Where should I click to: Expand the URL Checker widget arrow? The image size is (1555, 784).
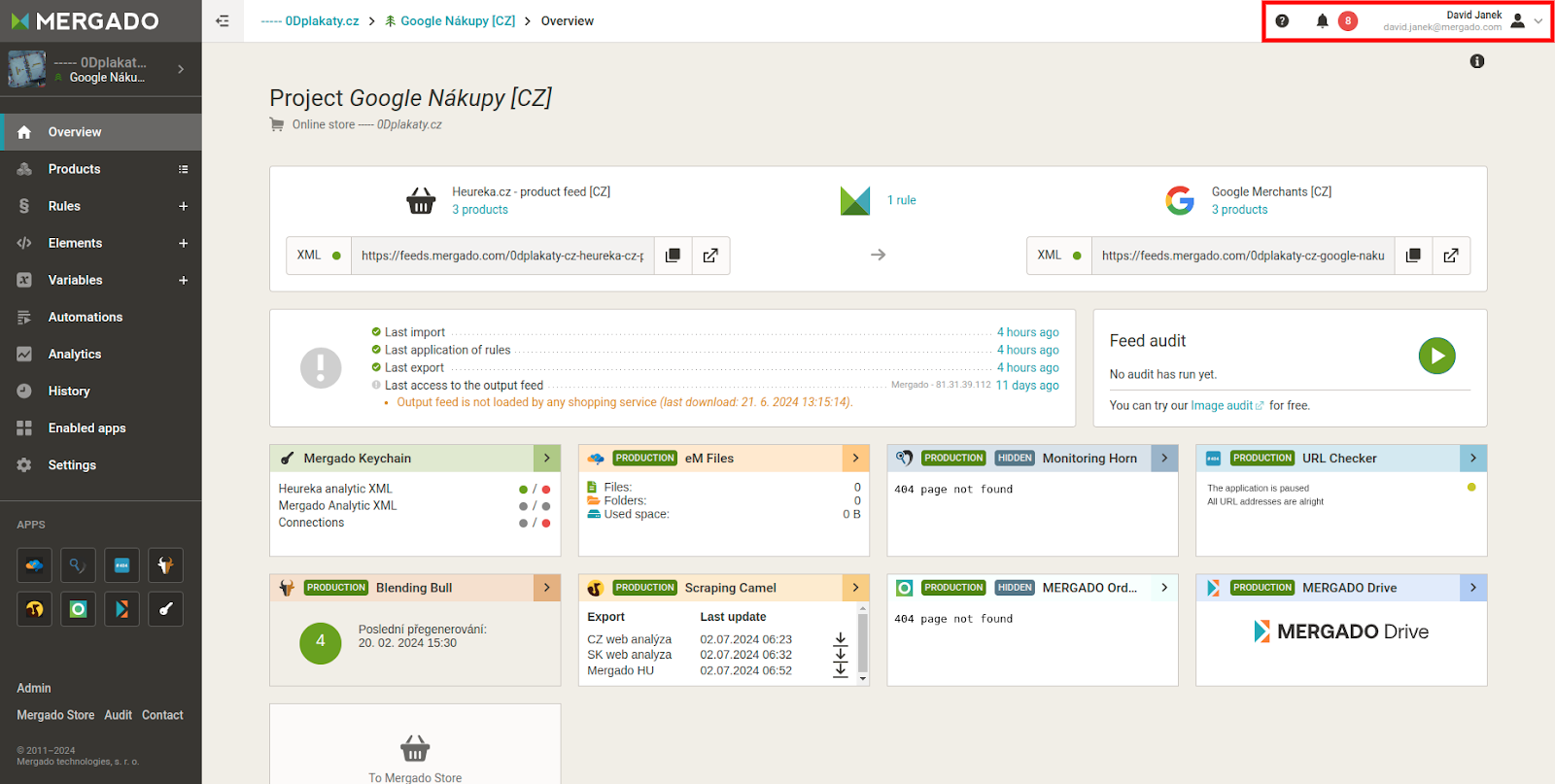click(1473, 459)
